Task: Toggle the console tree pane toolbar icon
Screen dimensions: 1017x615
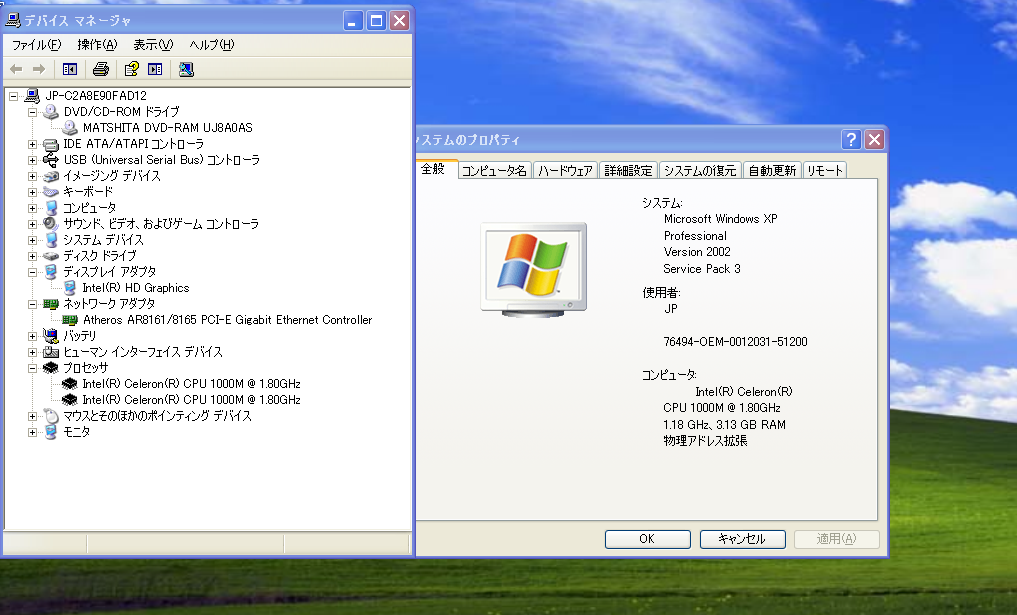Action: [69, 69]
